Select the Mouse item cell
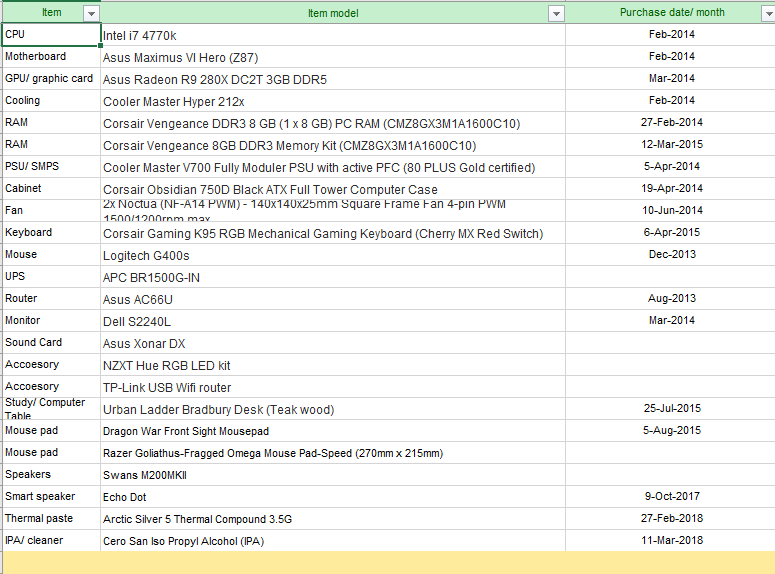This screenshot has width=775, height=574. pyautogui.click(x=51, y=255)
